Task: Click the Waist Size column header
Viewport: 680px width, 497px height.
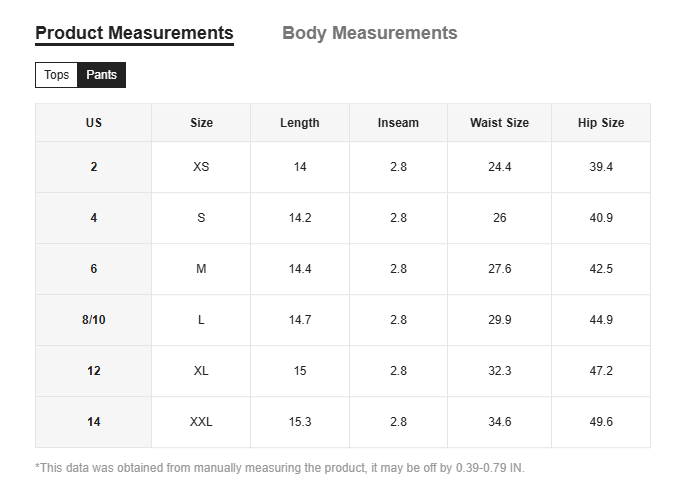Action: 499,123
